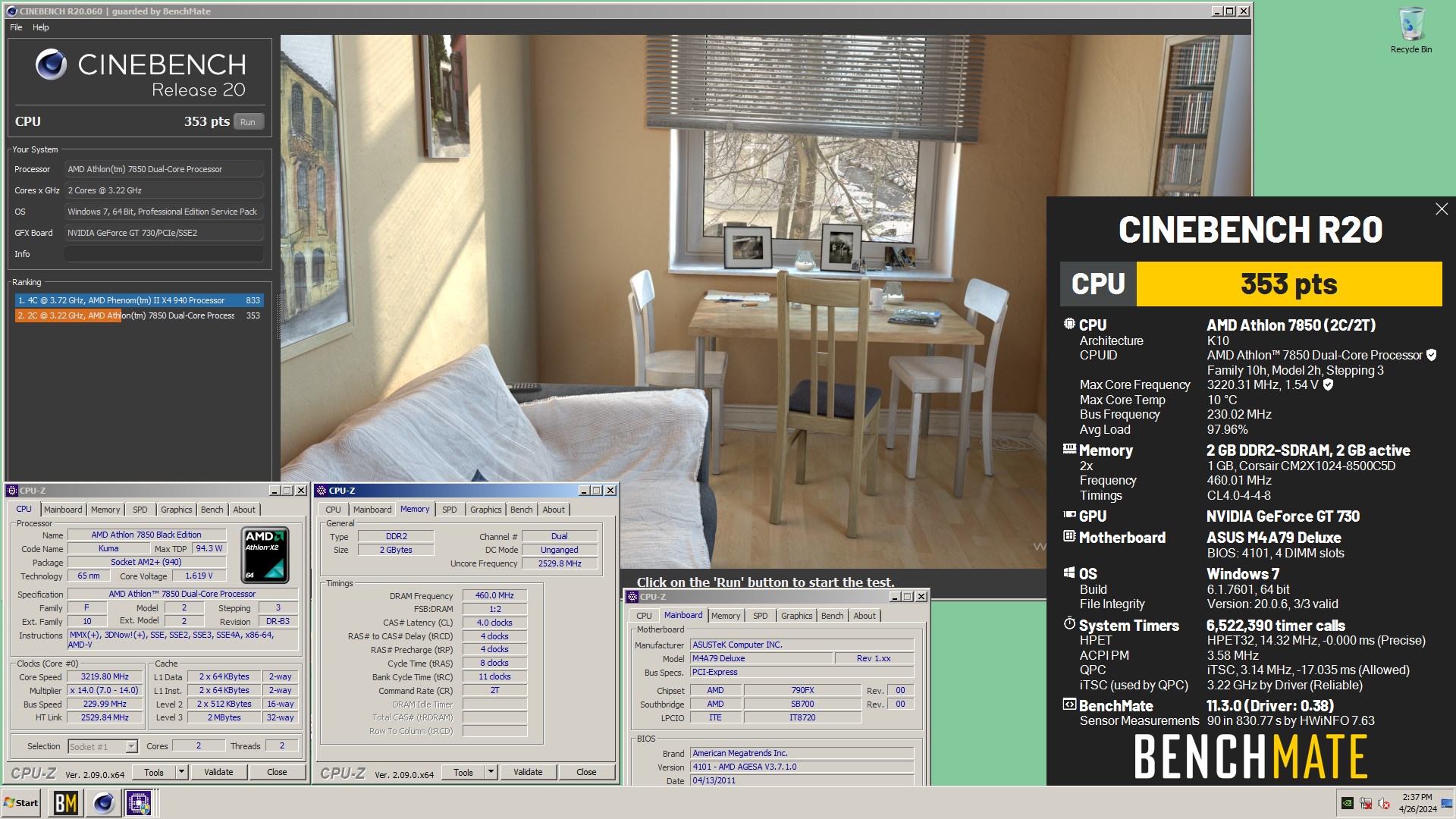Select the Phenom II X4 940 ranking entry
The height and width of the screenshot is (819, 1456).
point(139,300)
